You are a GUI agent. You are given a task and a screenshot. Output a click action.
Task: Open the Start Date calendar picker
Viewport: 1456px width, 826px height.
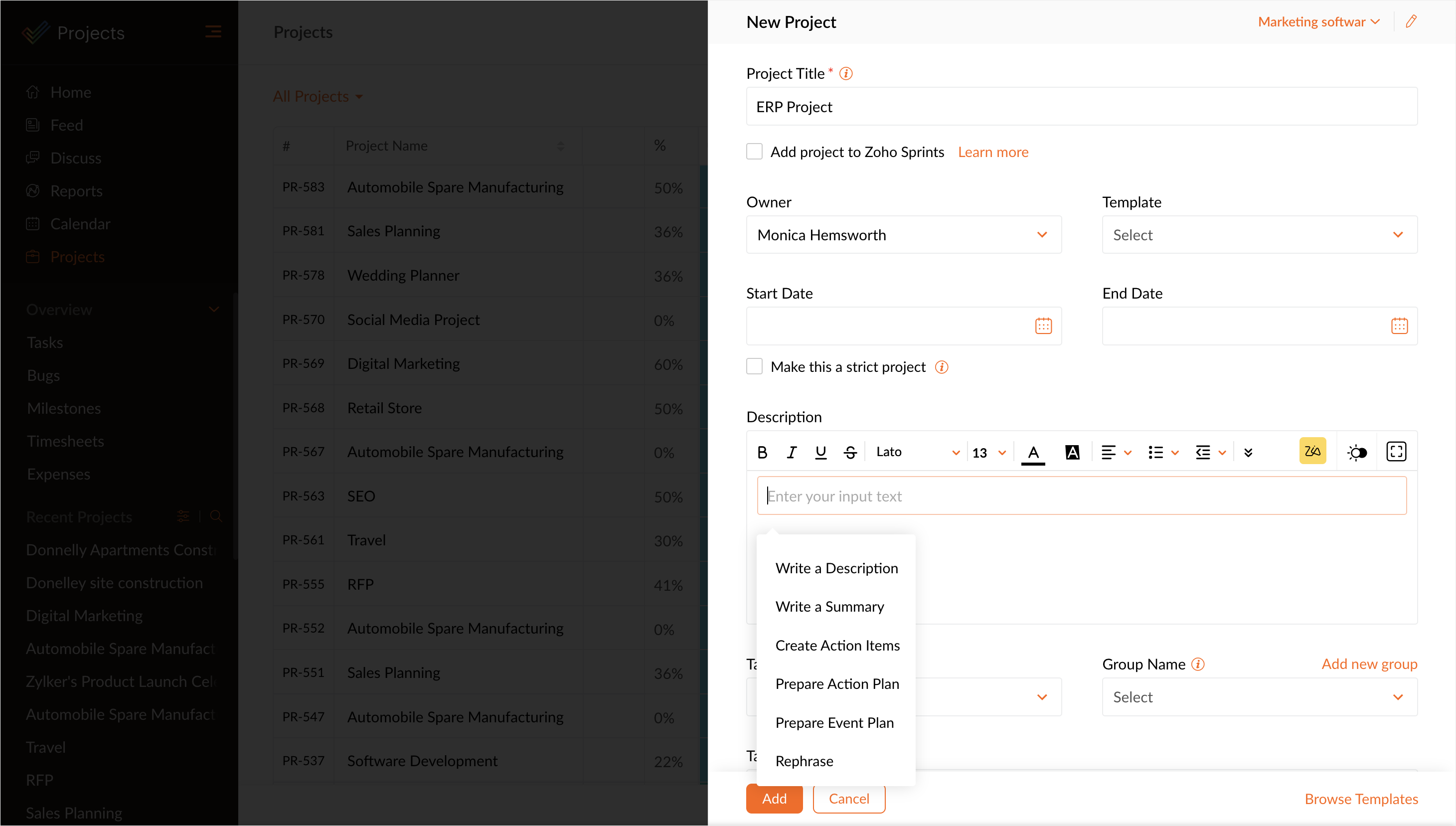click(1043, 326)
